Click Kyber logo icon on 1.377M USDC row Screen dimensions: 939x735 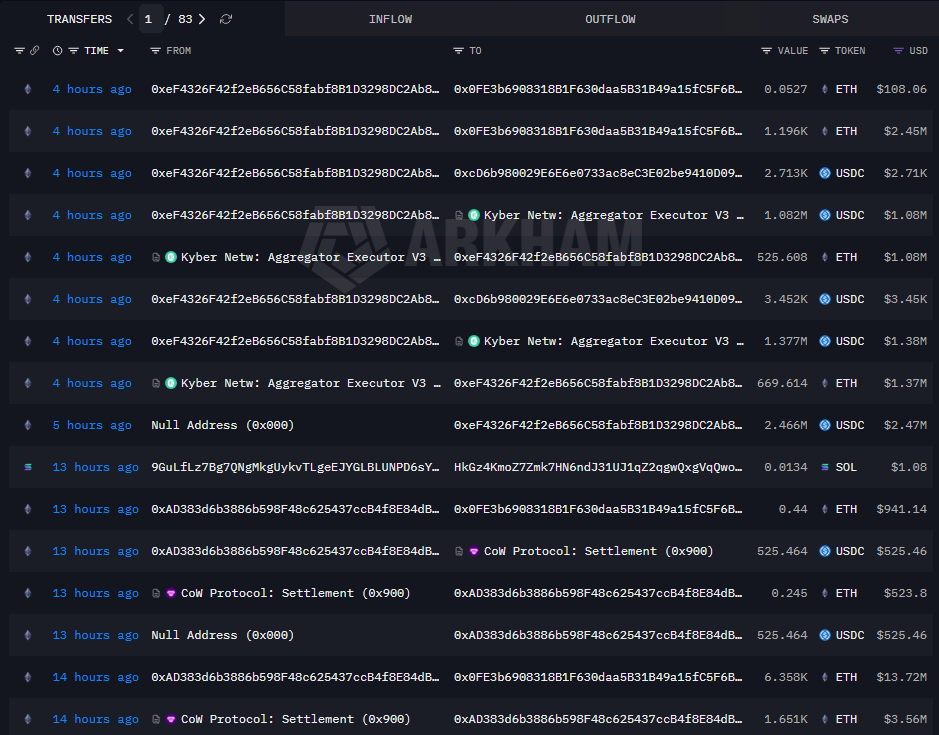(x=474, y=341)
